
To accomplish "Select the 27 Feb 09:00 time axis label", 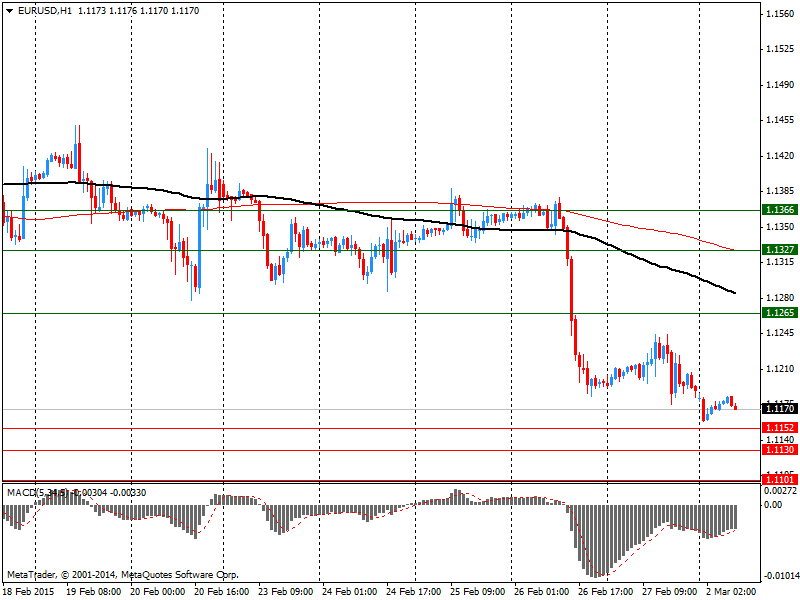I will click(x=669, y=591).
